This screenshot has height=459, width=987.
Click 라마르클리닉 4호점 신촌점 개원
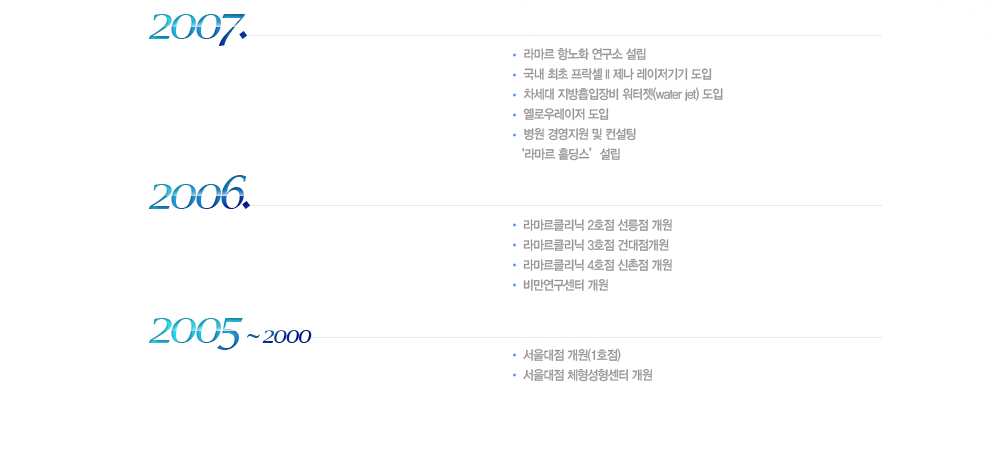597,265
